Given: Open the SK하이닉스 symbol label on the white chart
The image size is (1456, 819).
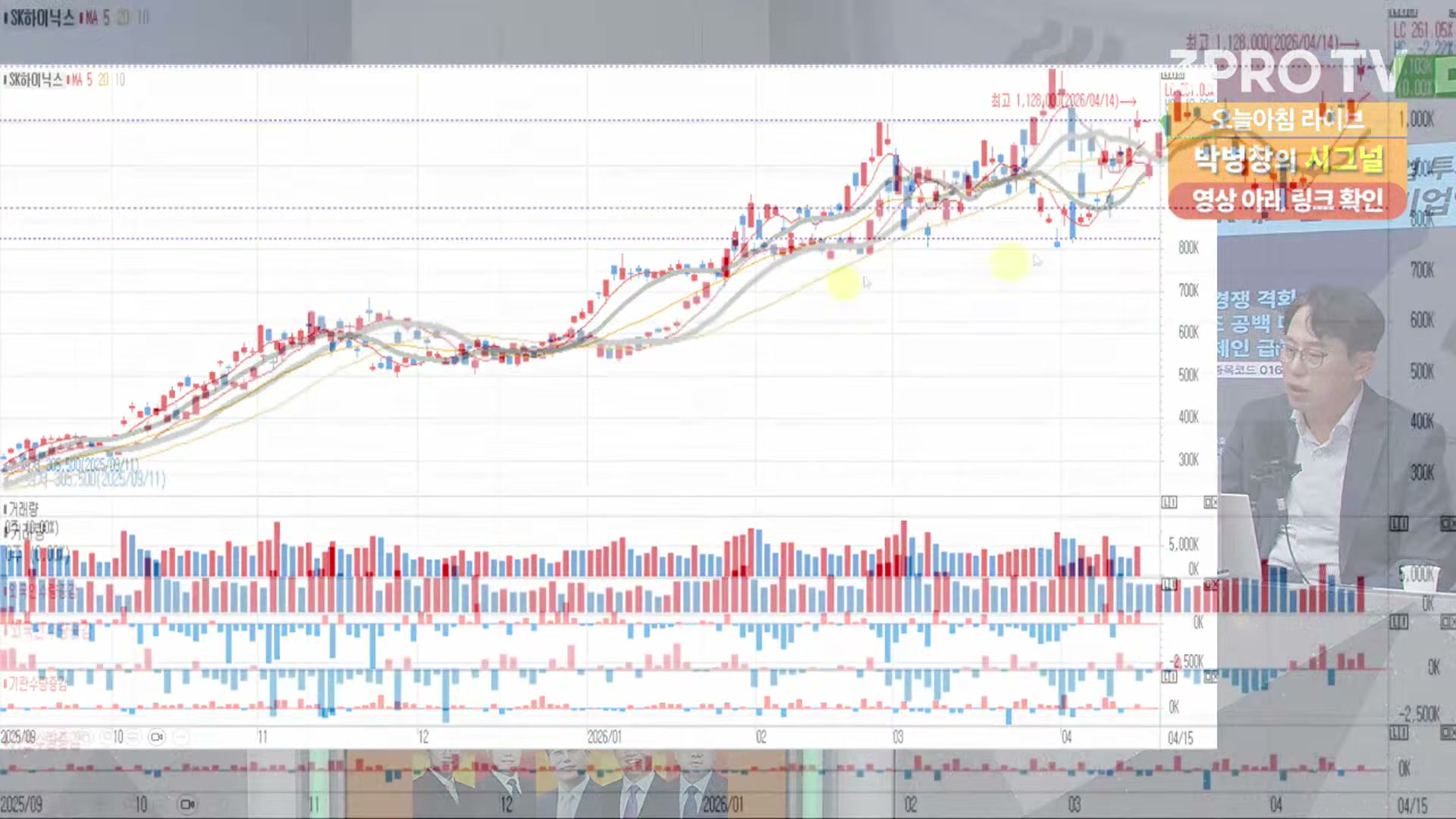Looking at the screenshot, I should click(35, 80).
